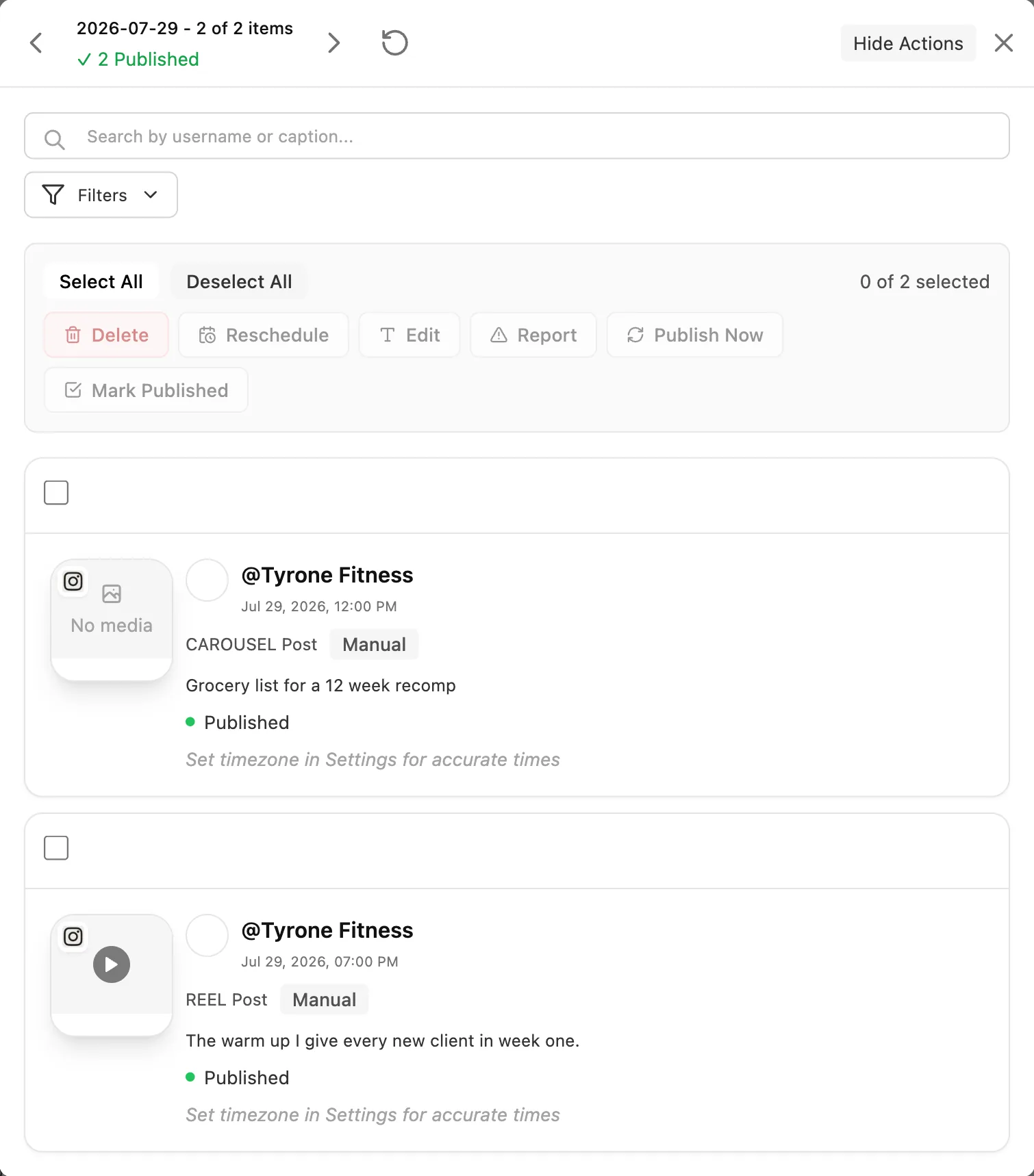
Task: Click the 'CAROUSEL Post' type label
Action: (x=251, y=644)
